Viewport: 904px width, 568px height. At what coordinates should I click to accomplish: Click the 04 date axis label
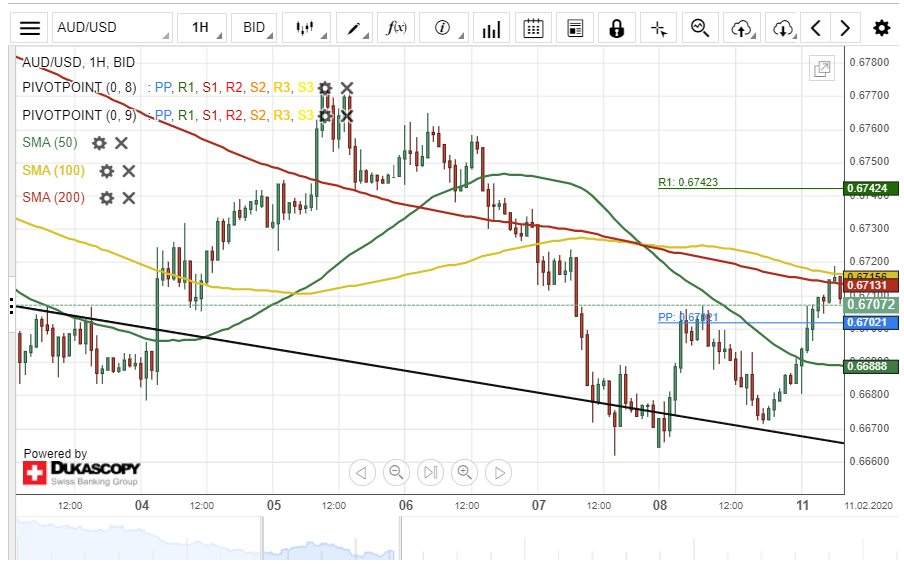tap(142, 506)
